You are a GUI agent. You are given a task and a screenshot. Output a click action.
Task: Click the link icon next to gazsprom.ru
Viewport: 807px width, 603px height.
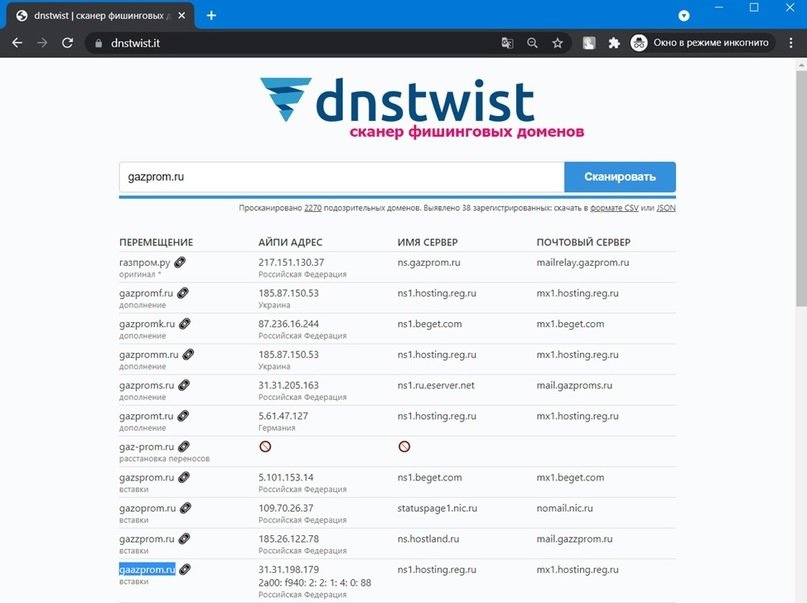point(184,477)
